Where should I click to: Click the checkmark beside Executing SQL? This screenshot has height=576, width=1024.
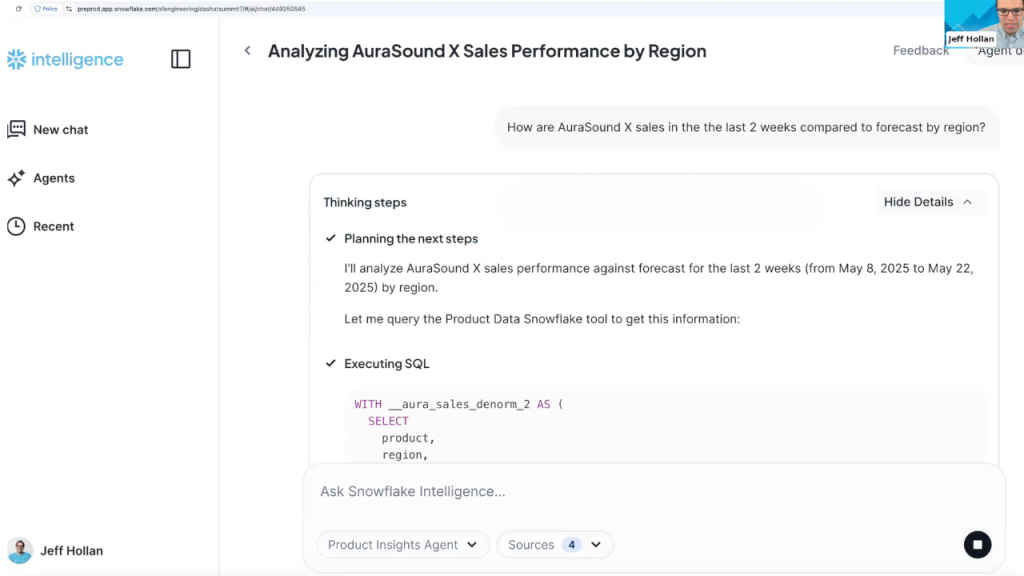(330, 363)
